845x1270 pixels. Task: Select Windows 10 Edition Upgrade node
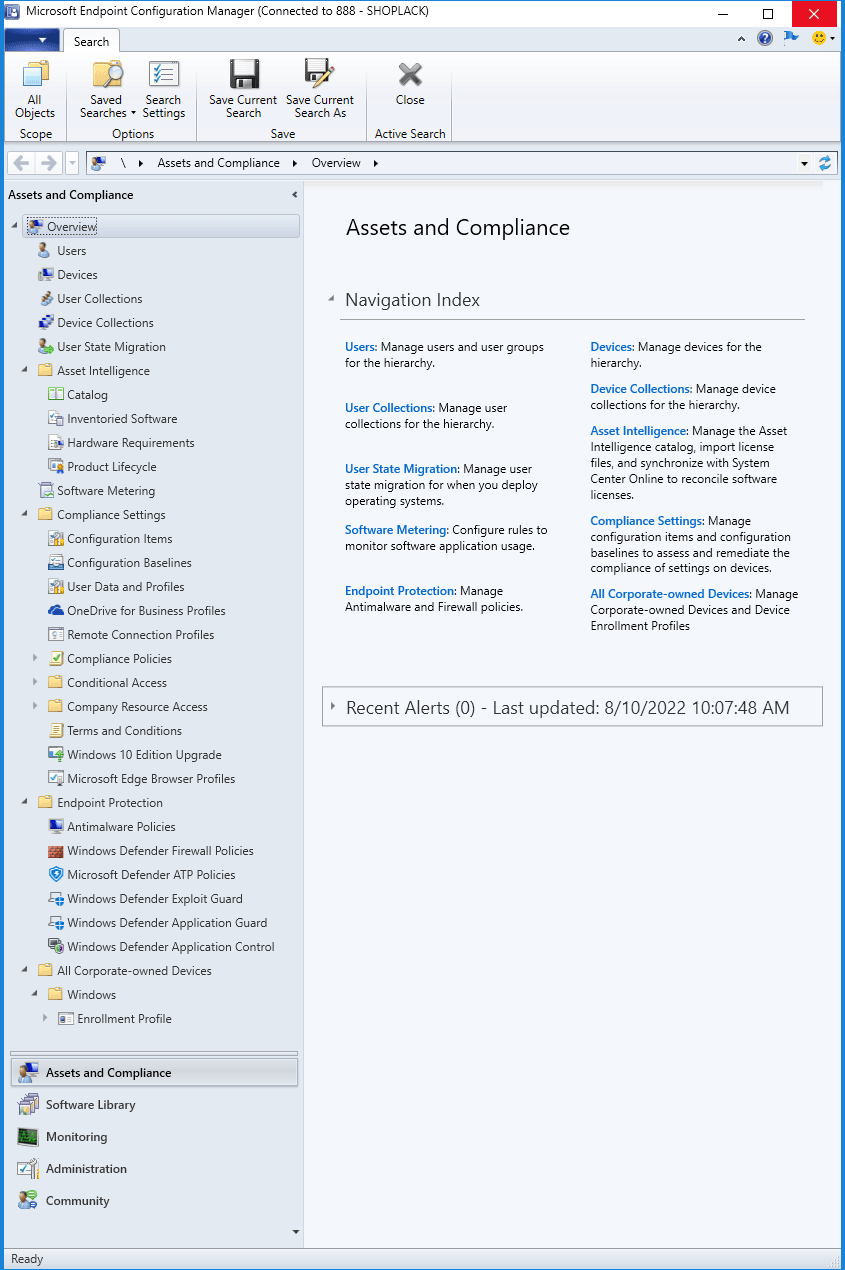(144, 755)
